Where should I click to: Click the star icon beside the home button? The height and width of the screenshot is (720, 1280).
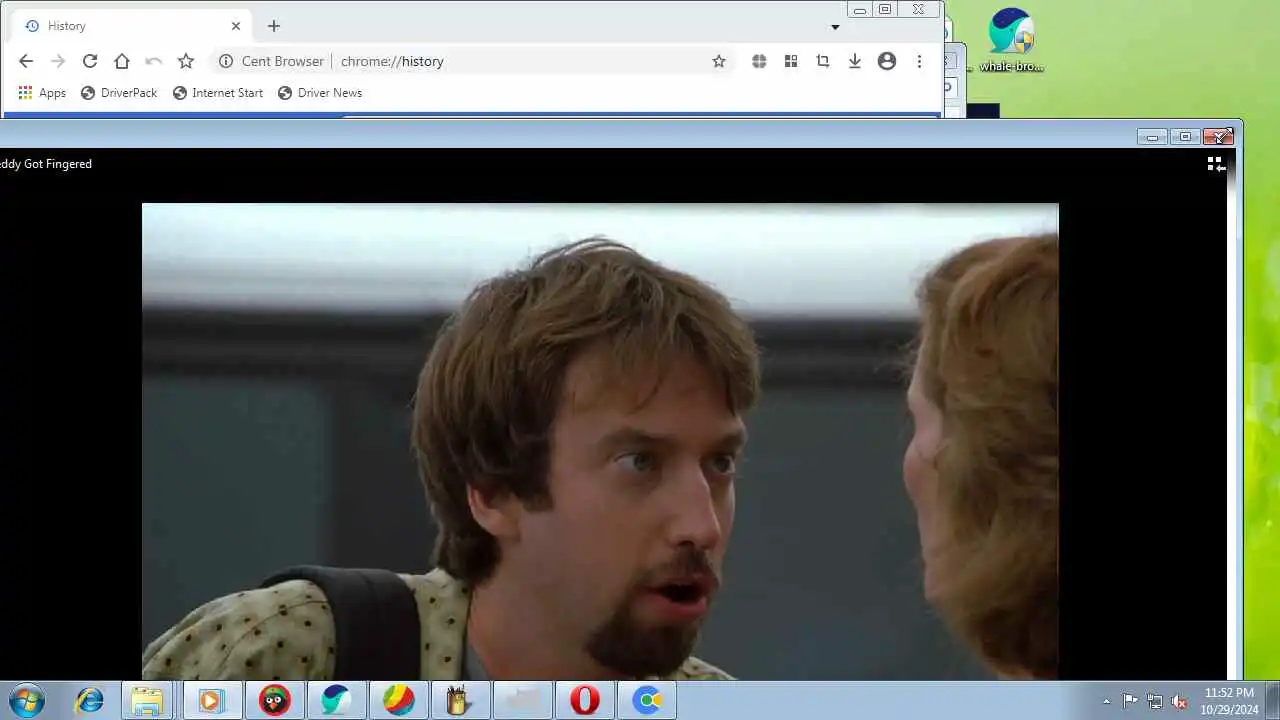click(x=186, y=61)
